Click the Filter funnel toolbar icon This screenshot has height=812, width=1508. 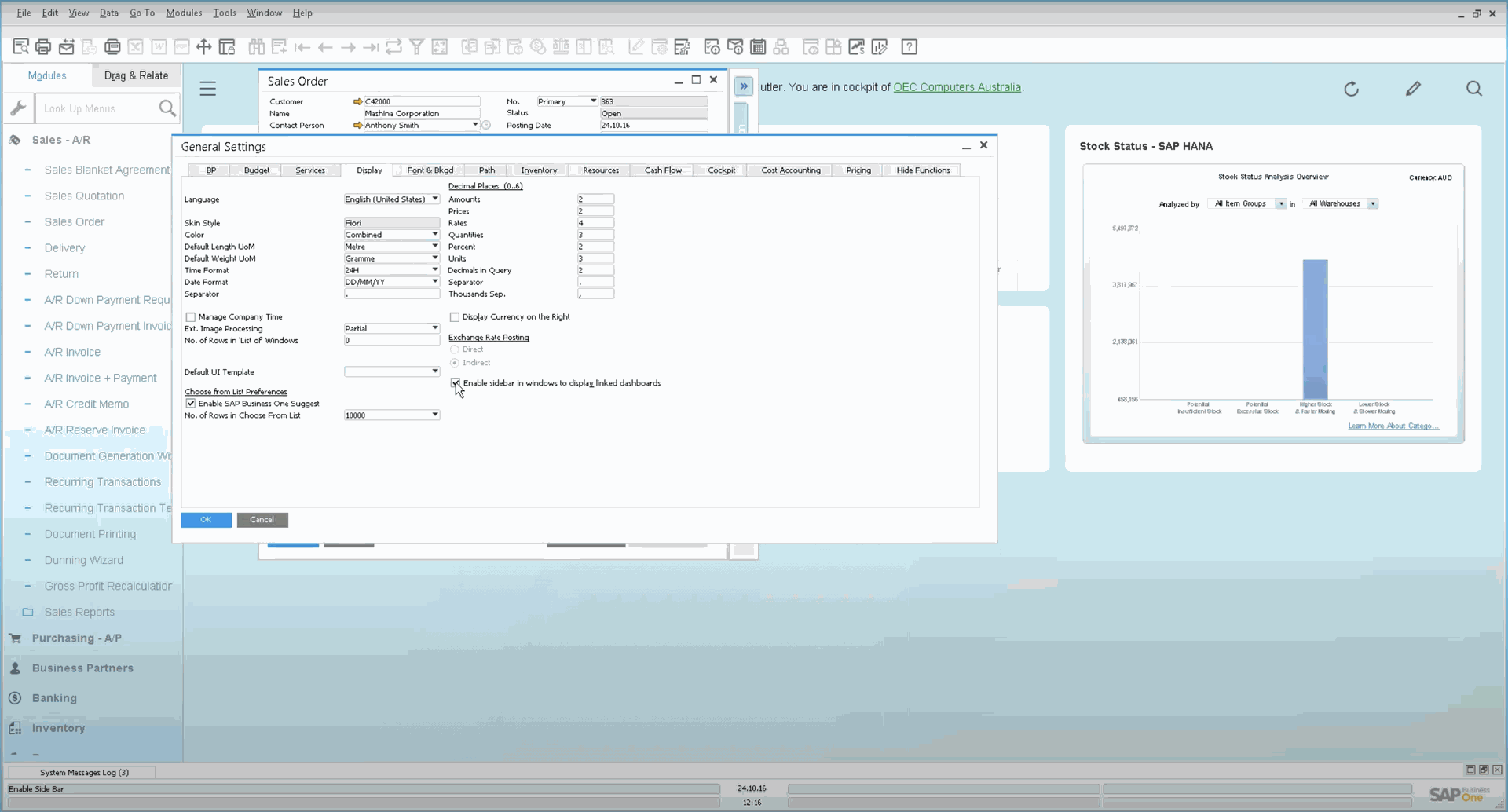click(x=417, y=47)
